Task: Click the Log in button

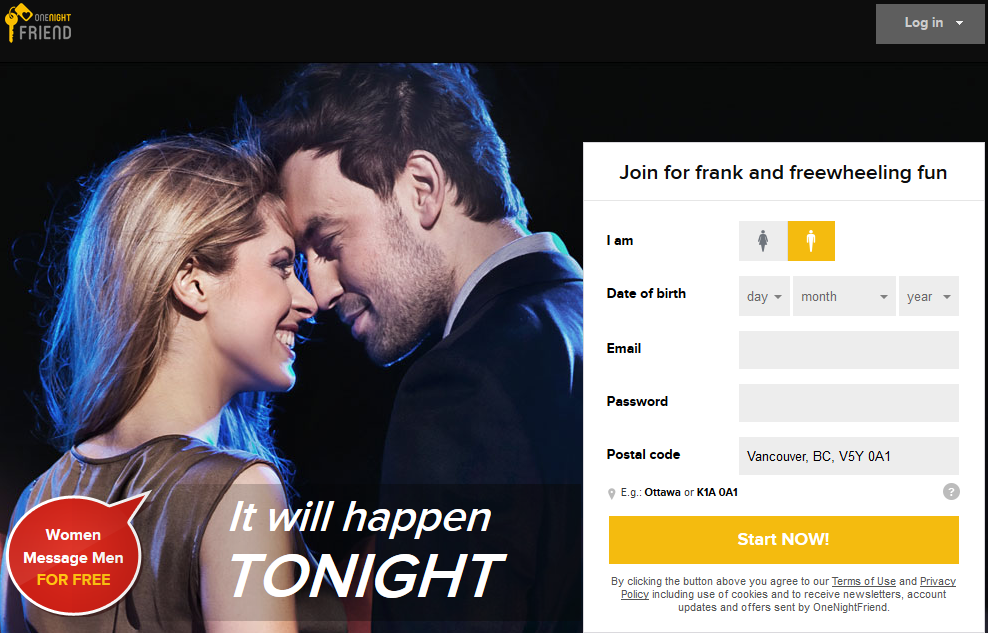Action: tap(929, 24)
